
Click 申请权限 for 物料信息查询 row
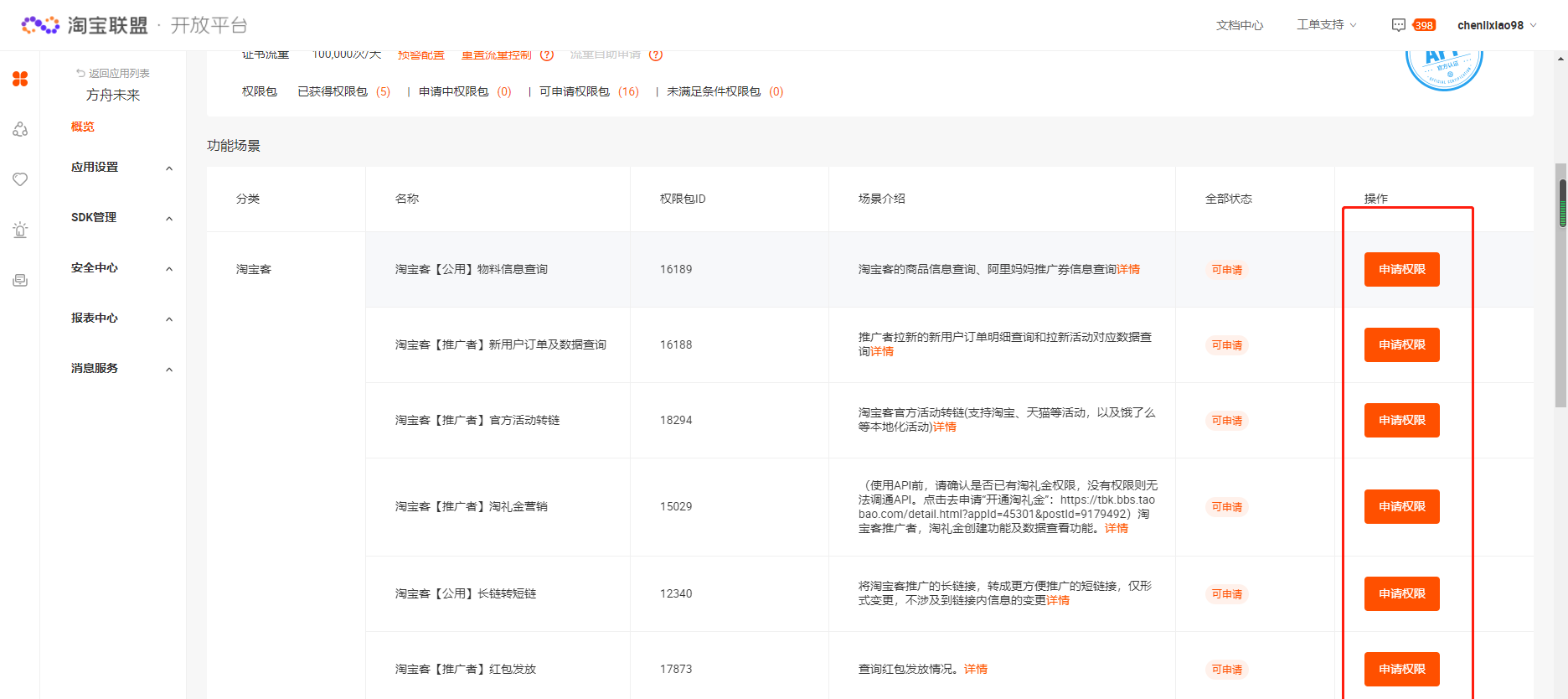click(x=1402, y=269)
